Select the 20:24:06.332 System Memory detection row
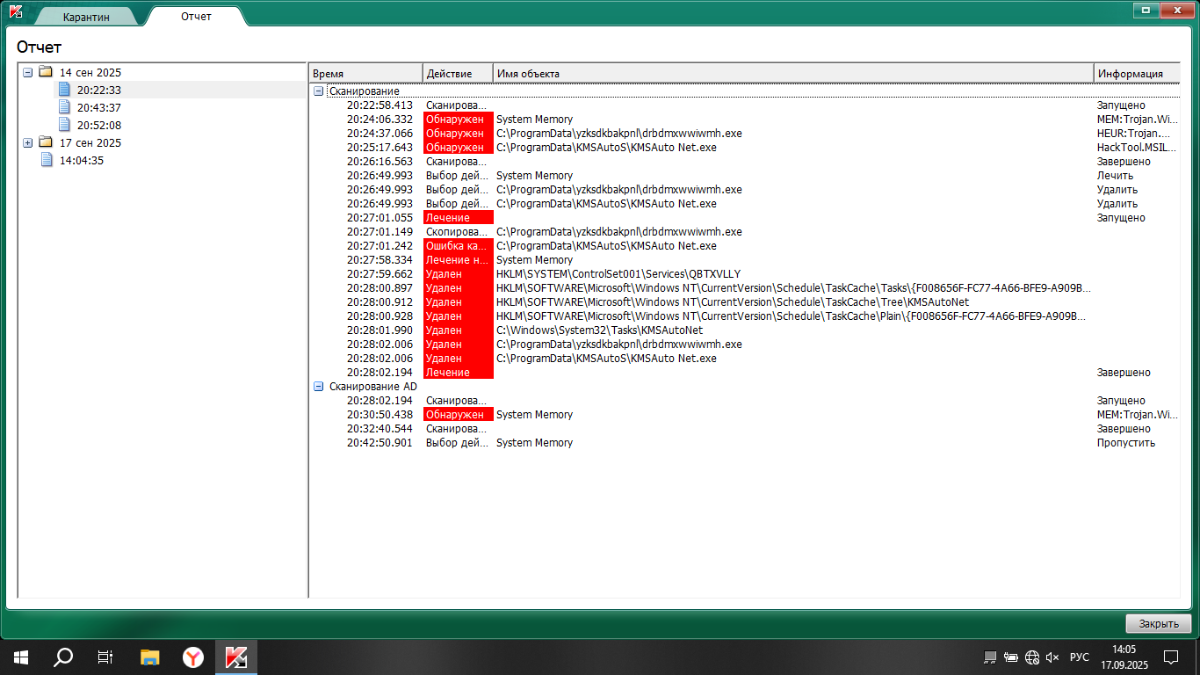This screenshot has height=675, width=1200. tap(744, 119)
